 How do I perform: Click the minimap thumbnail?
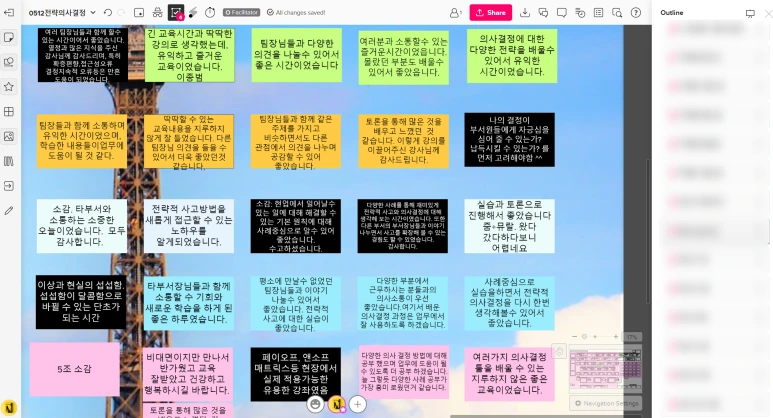click(x=605, y=369)
